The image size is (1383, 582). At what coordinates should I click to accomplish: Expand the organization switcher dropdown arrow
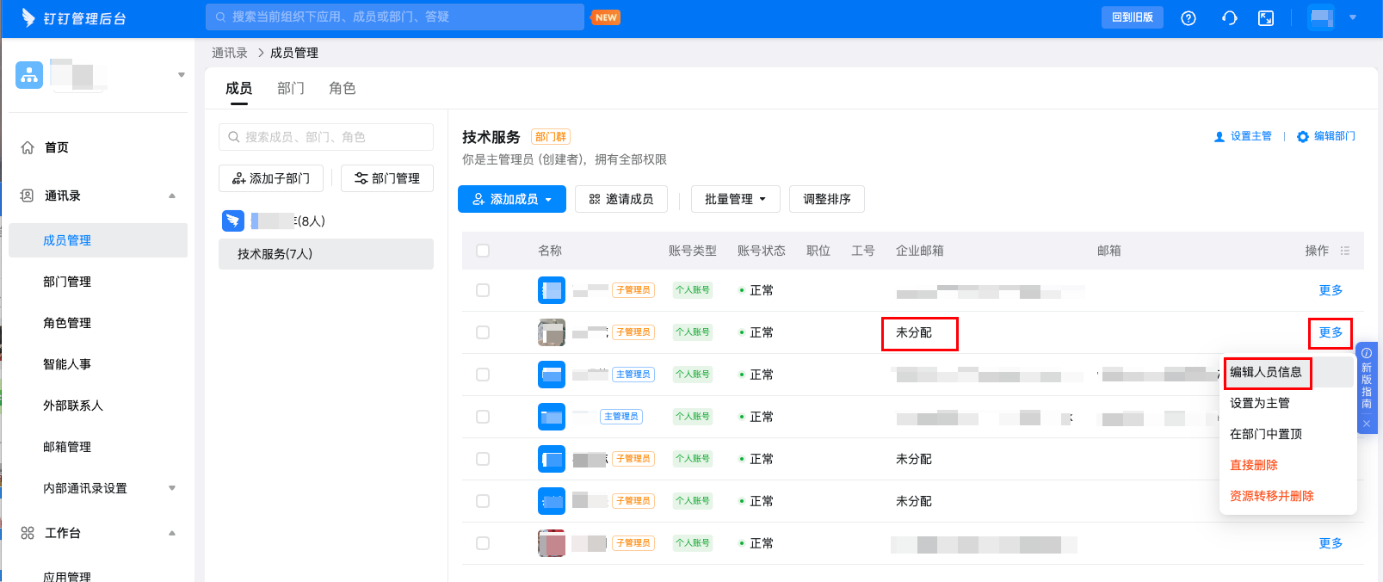coord(181,75)
